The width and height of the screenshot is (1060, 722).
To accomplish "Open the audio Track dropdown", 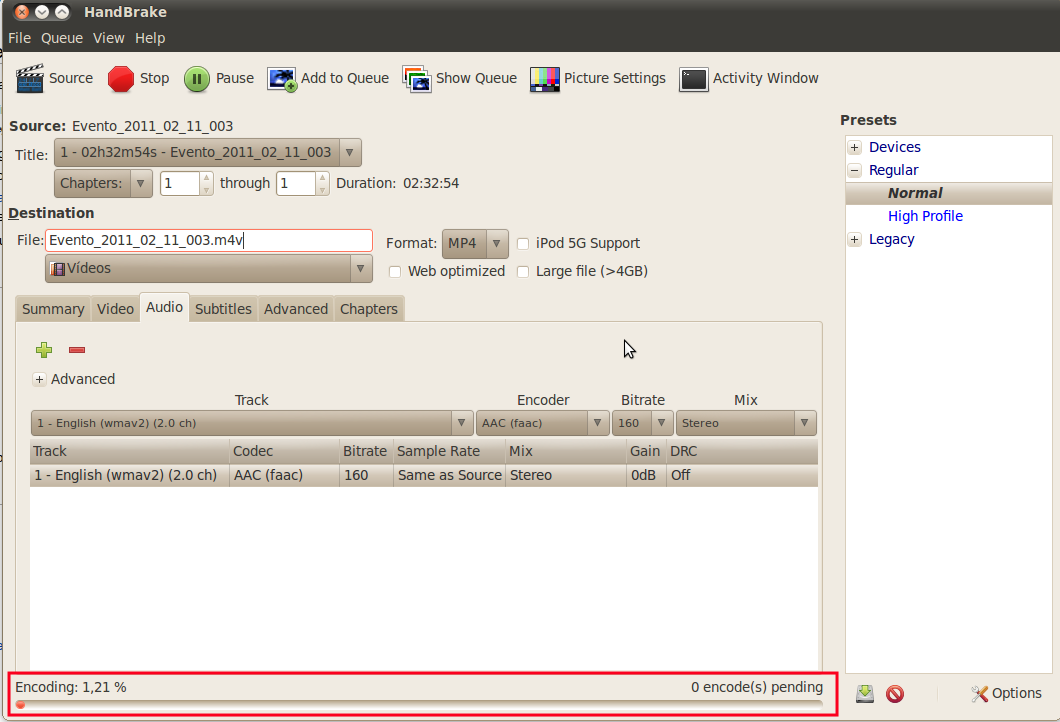I will coord(251,423).
